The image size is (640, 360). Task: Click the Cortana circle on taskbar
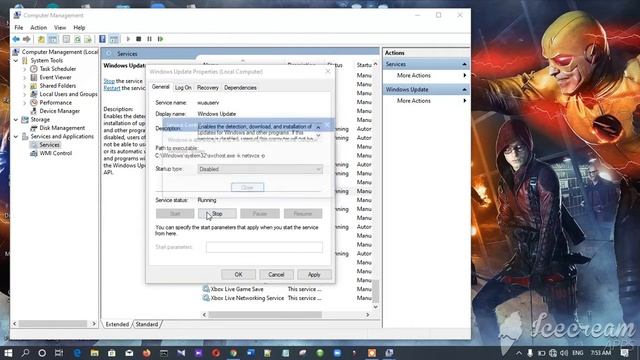coord(42,353)
